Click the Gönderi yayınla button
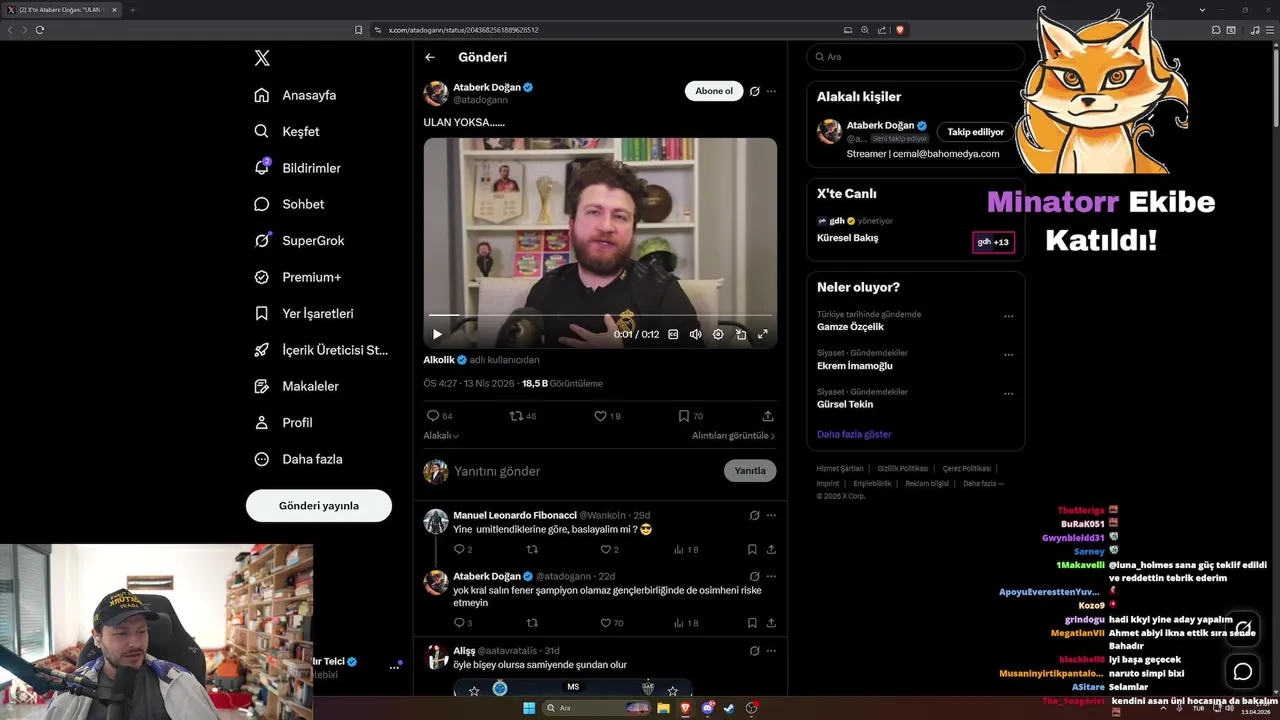The image size is (1280, 720). click(319, 505)
